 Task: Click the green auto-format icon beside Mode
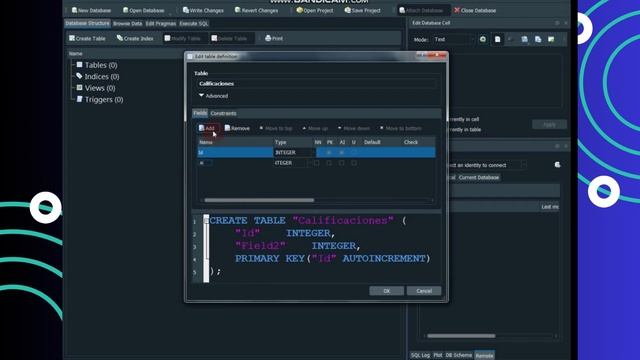point(483,39)
